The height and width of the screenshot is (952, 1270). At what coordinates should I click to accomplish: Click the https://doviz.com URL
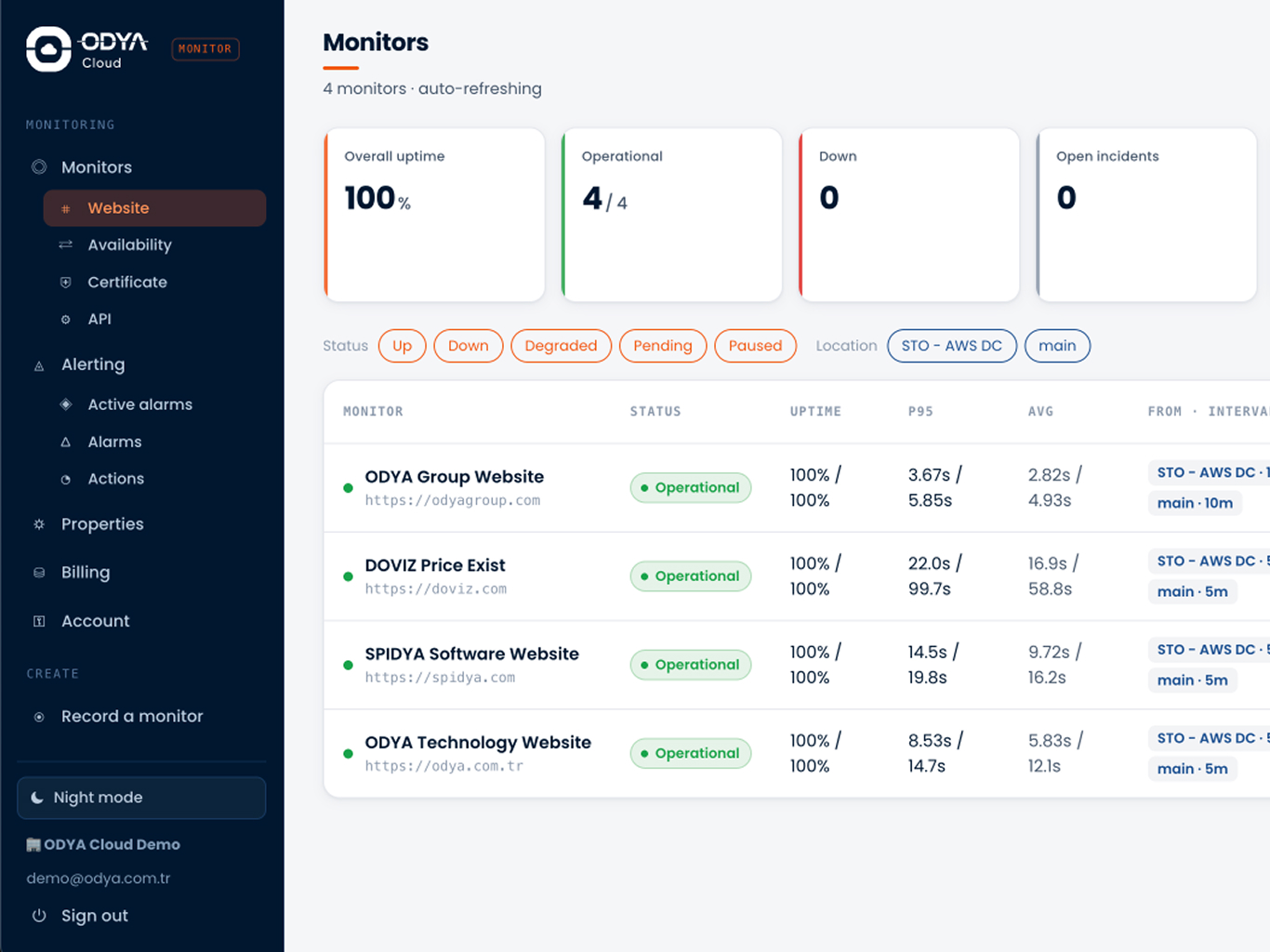[436, 589]
